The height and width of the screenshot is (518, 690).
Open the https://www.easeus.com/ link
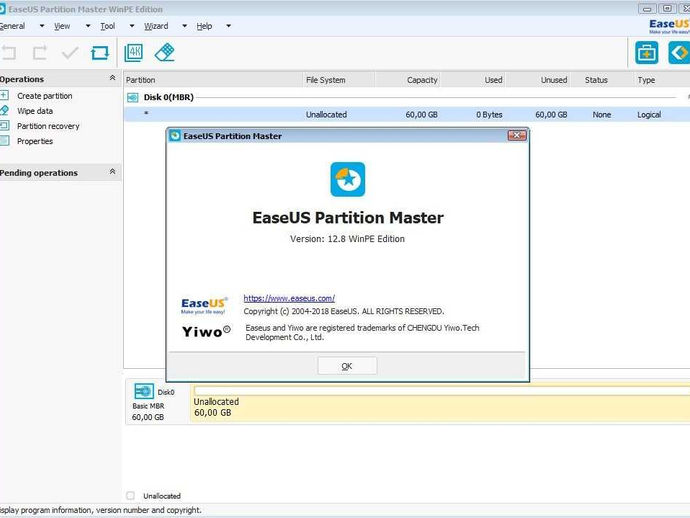(x=289, y=298)
